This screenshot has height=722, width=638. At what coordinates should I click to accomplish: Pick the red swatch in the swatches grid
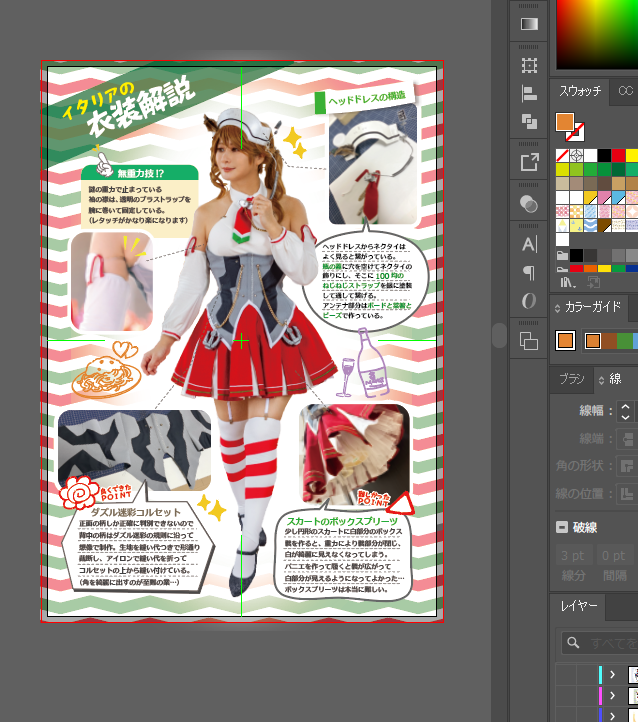point(619,155)
